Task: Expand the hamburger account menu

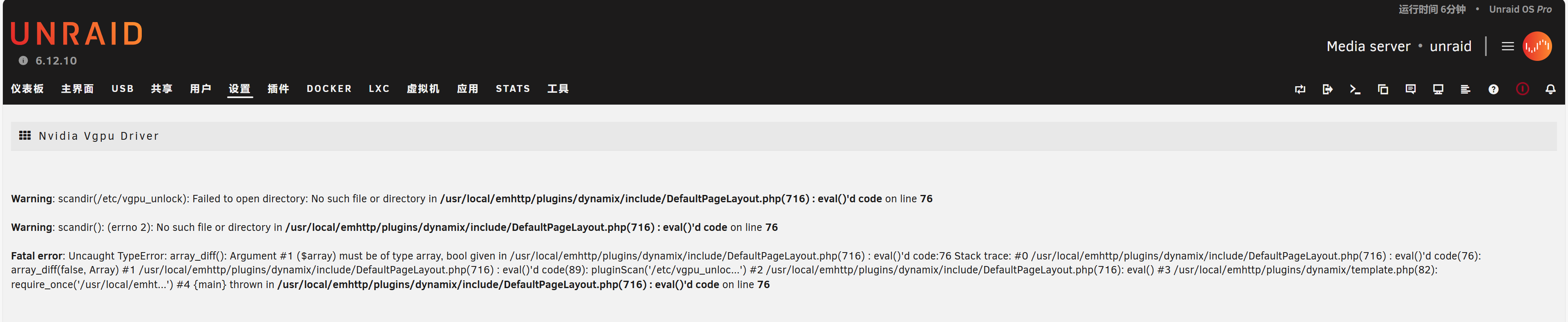Action: [1507, 46]
